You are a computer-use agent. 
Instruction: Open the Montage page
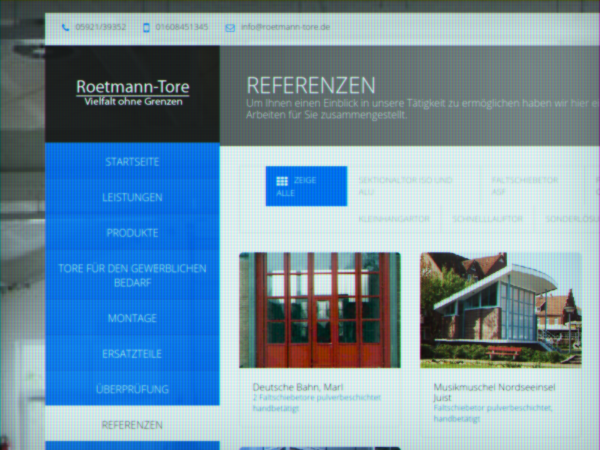(132, 318)
